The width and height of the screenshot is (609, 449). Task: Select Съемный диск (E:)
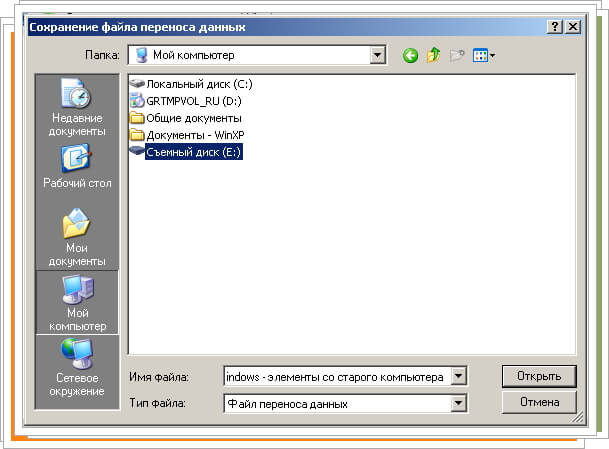tap(194, 152)
